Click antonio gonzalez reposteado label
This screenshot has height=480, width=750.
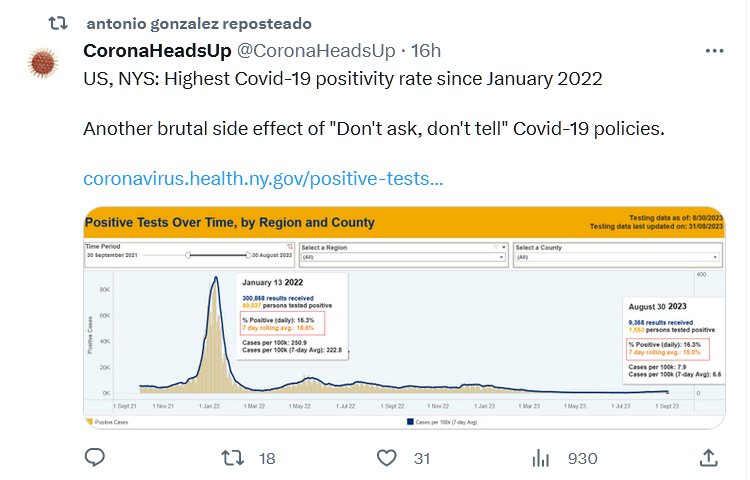pyautogui.click(x=199, y=22)
